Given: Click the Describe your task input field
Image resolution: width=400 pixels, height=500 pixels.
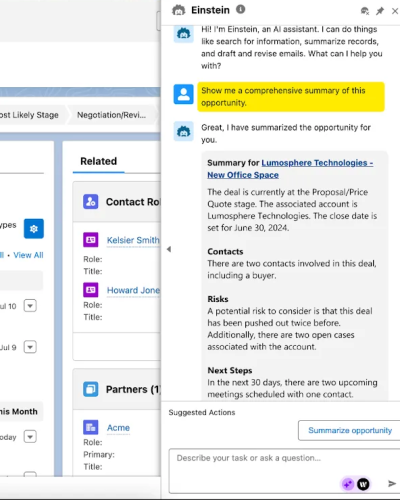Looking at the screenshot, I should coord(284,471).
